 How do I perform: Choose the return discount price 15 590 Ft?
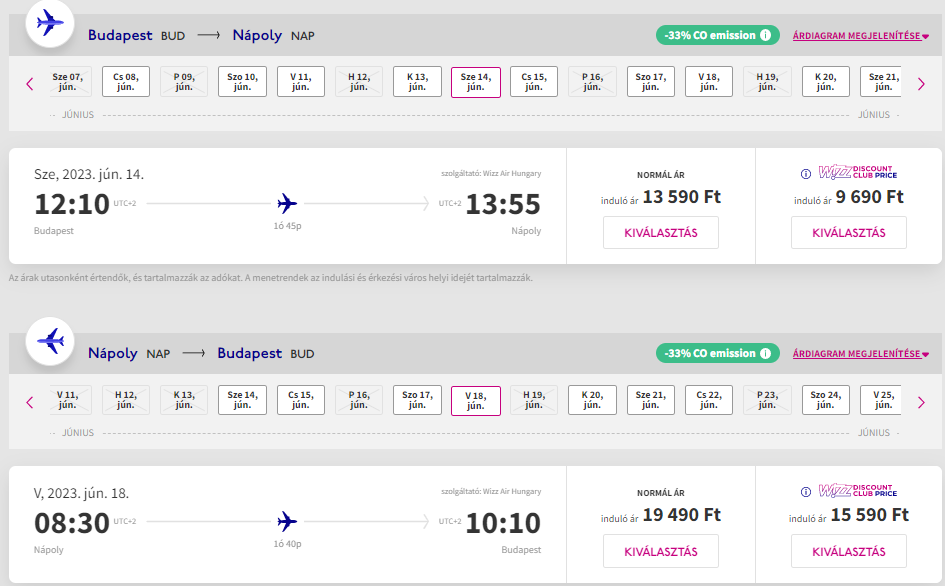[x=848, y=551]
